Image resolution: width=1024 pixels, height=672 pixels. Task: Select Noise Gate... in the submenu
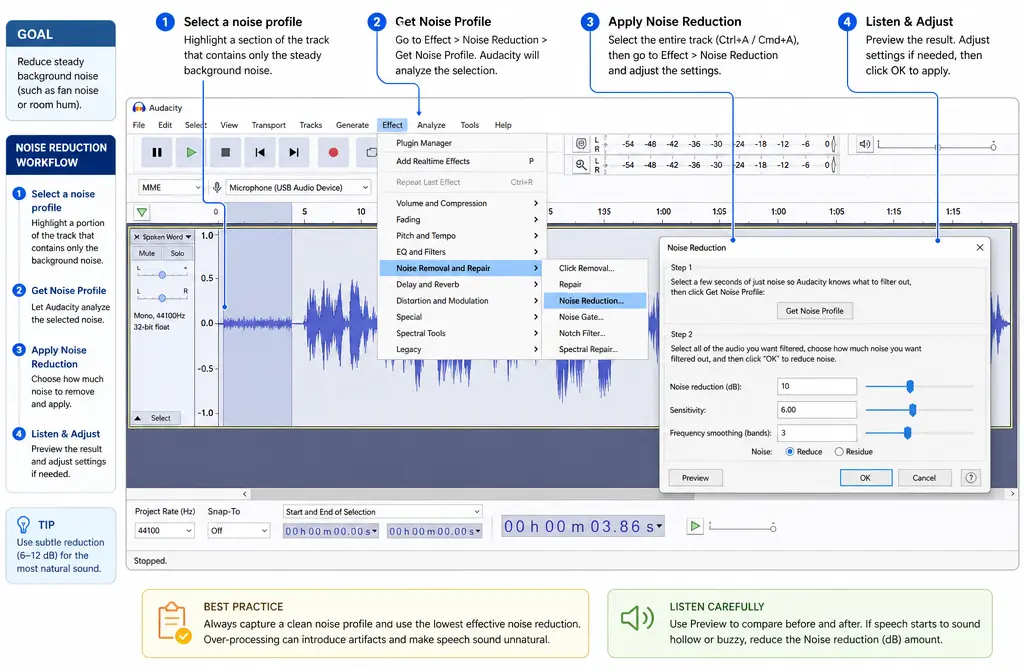596,317
